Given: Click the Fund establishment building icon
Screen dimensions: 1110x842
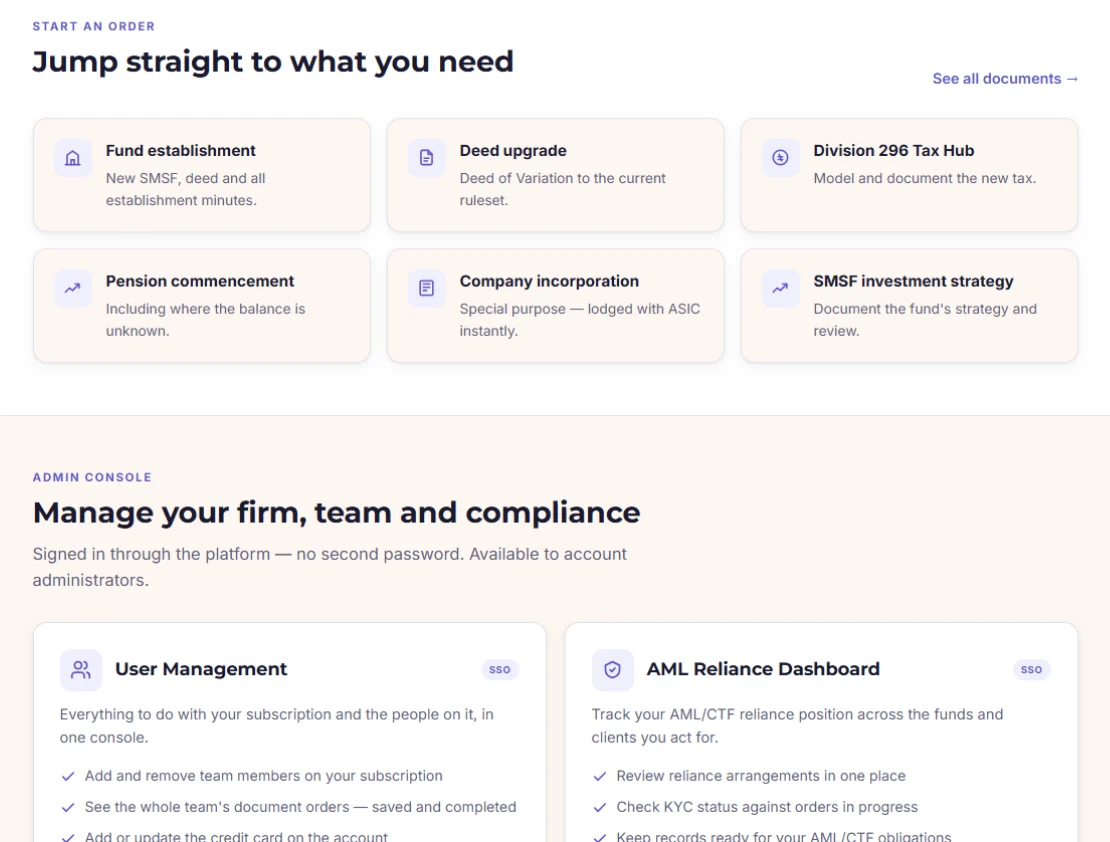Looking at the screenshot, I should point(73,158).
